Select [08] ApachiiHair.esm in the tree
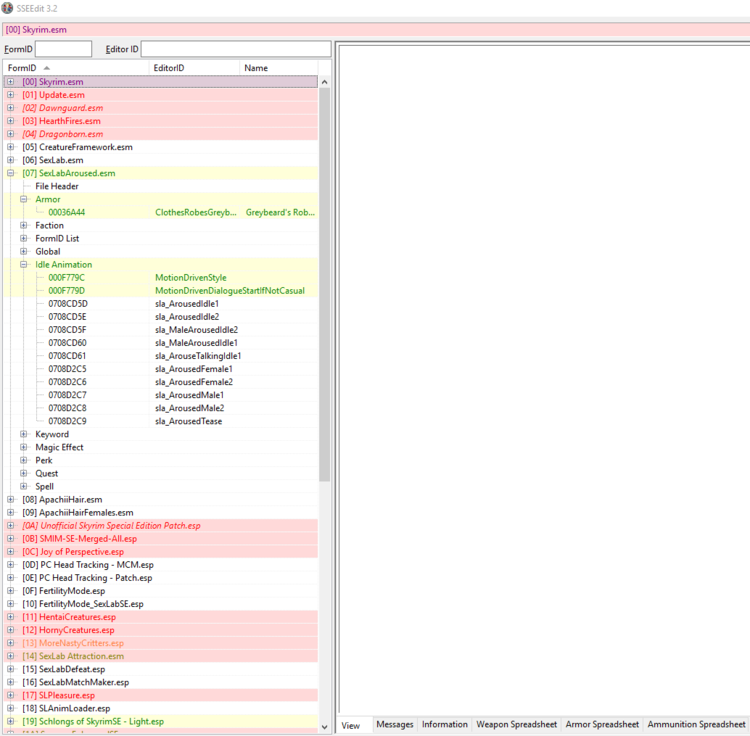This screenshot has height=736, width=750. tap(161, 500)
